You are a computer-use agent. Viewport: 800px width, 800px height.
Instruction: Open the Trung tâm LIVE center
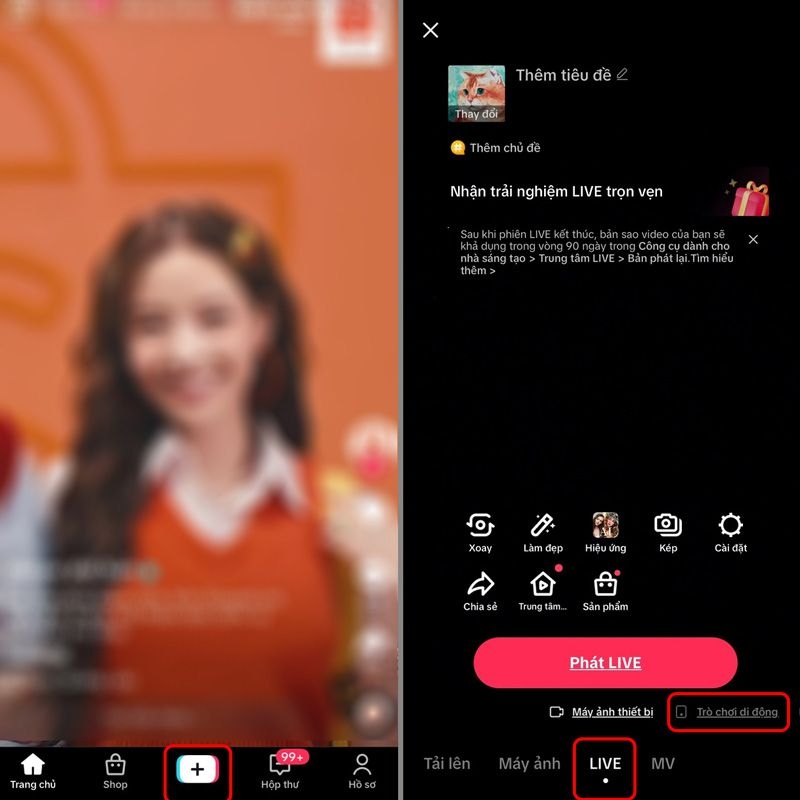[x=545, y=585]
